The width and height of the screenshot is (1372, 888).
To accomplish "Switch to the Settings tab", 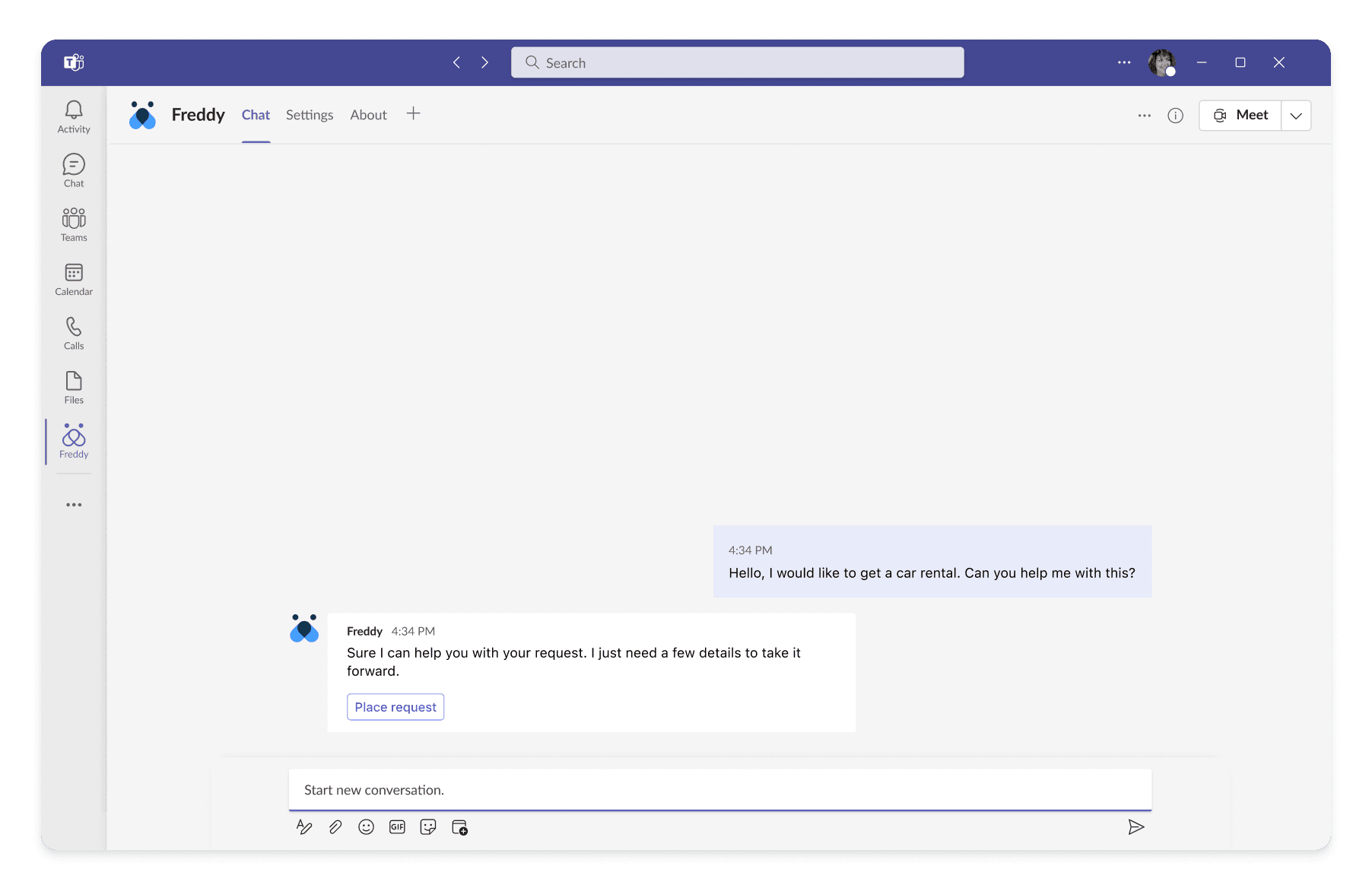I will [310, 115].
